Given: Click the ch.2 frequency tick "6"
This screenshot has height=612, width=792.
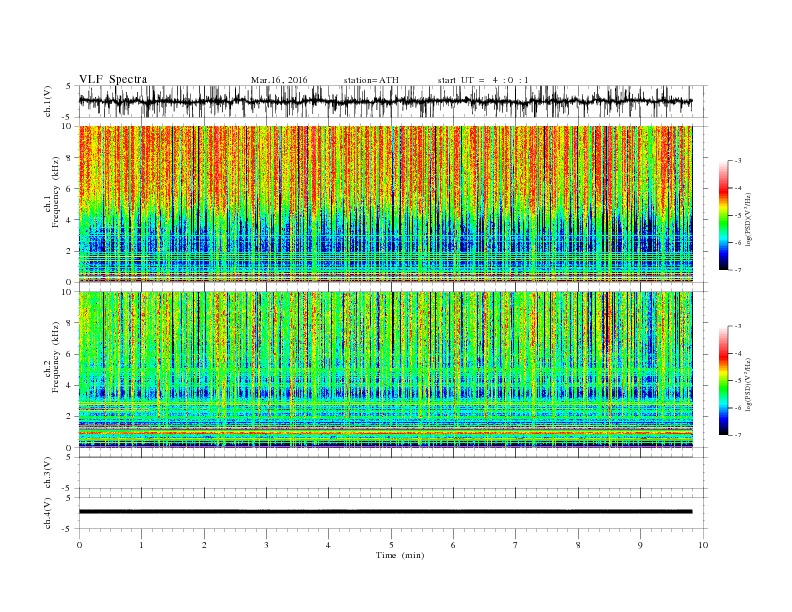Looking at the screenshot, I should pos(70,354).
